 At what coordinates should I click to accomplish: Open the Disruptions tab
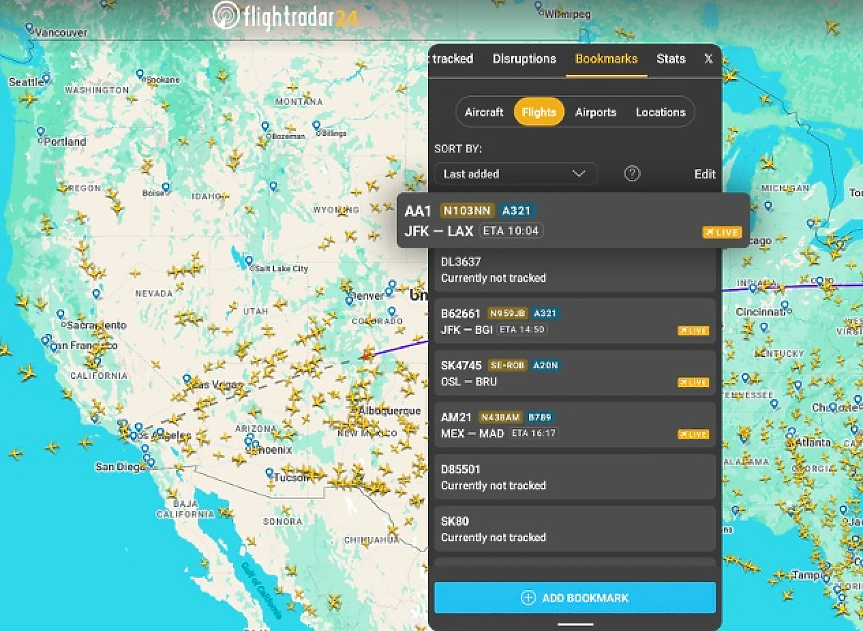point(523,58)
